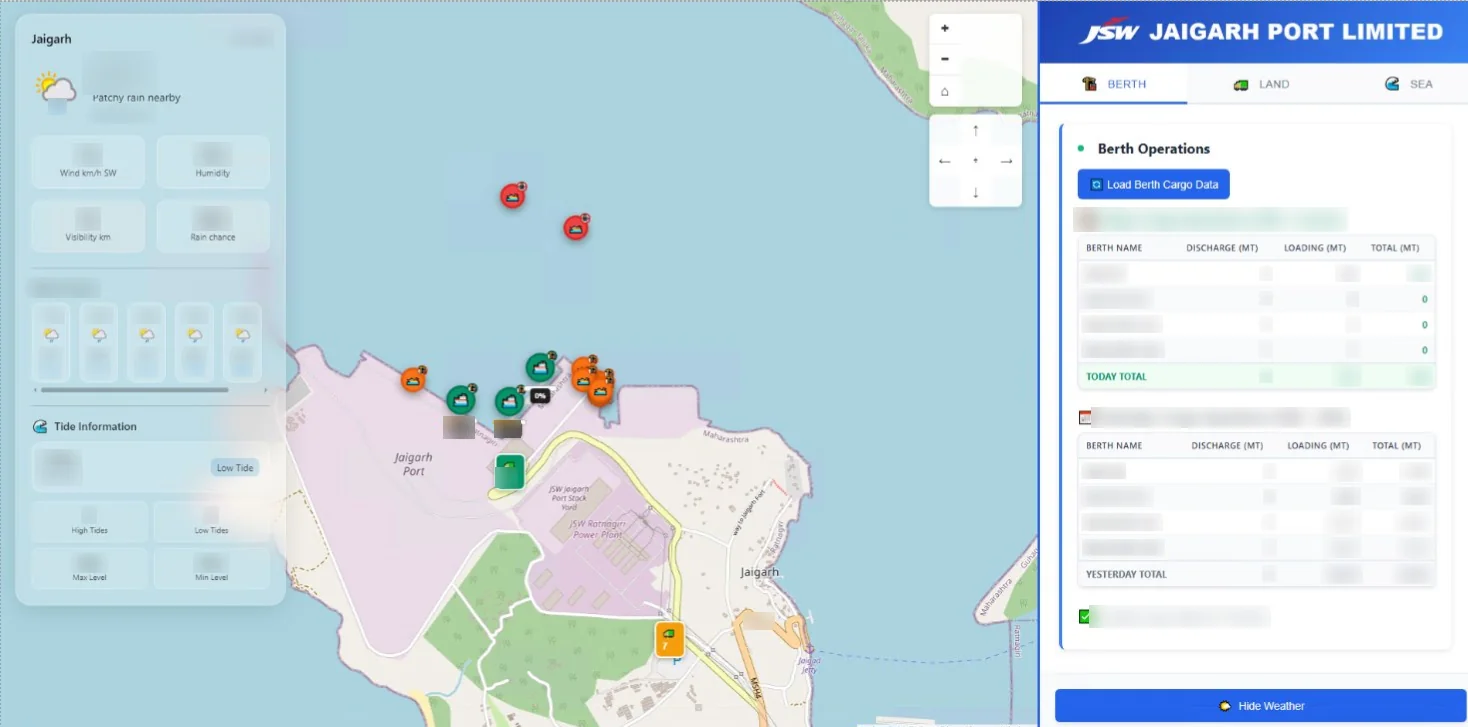Click the High Tides tile

(x=90, y=521)
